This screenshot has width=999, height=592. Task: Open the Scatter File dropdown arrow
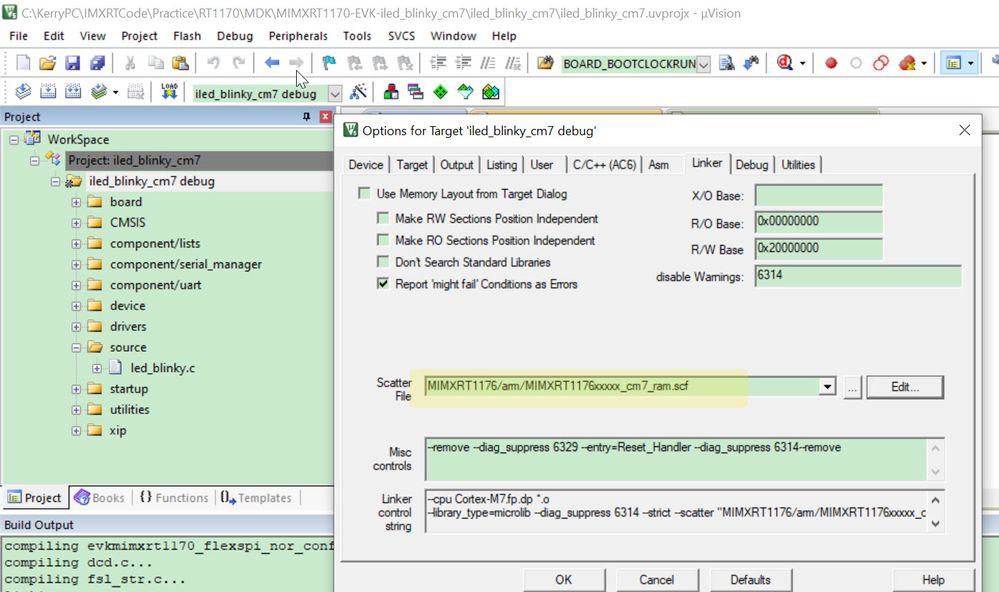coord(827,386)
